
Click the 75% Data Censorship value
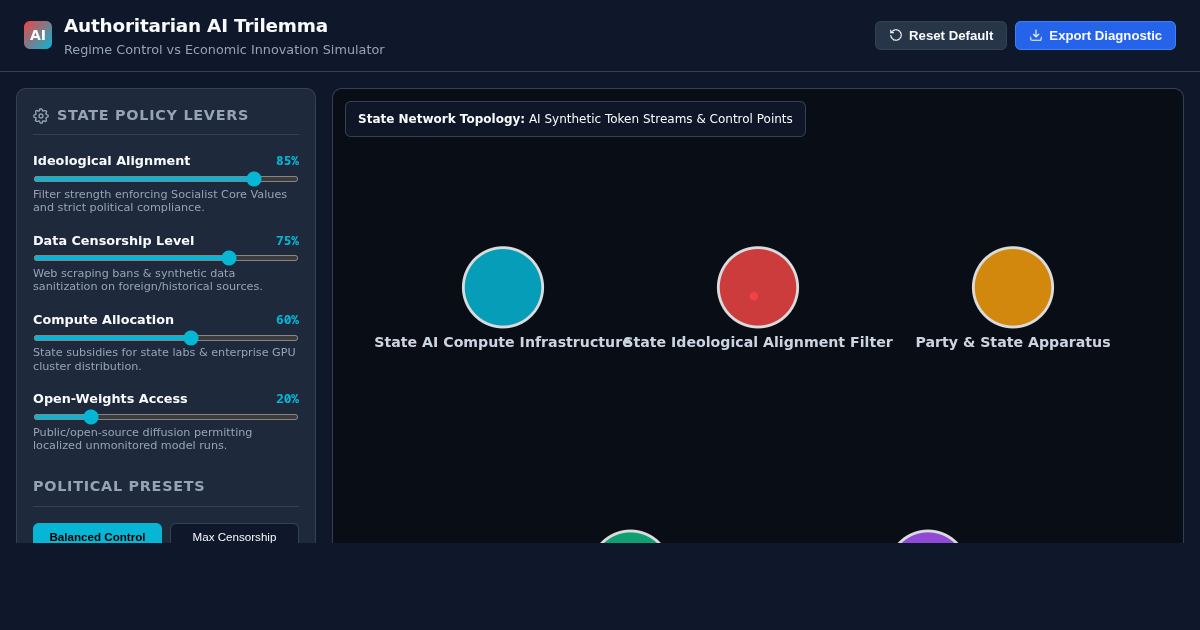pyautogui.click(x=287, y=241)
